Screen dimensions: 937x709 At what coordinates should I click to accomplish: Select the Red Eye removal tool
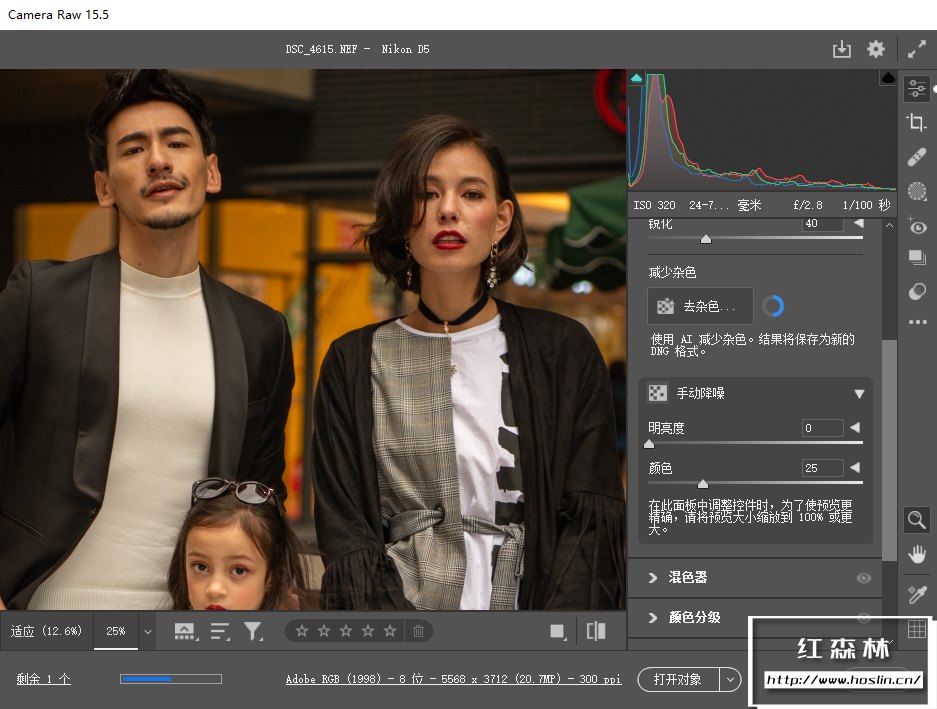click(x=916, y=227)
